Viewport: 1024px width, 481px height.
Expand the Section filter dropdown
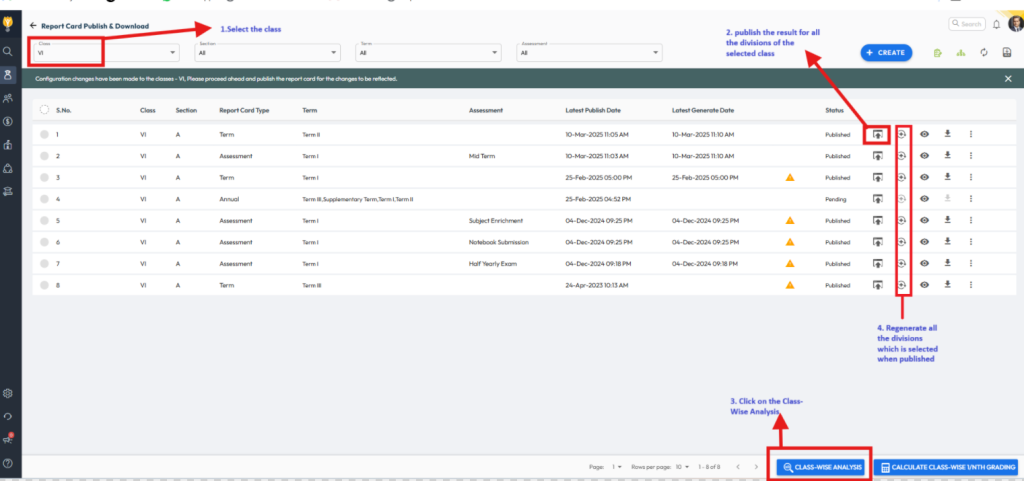point(266,53)
